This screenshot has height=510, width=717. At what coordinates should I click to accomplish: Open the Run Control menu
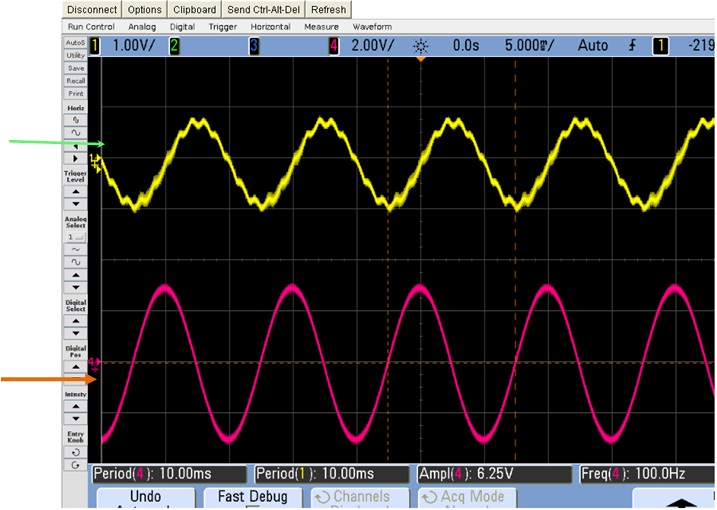(91, 27)
